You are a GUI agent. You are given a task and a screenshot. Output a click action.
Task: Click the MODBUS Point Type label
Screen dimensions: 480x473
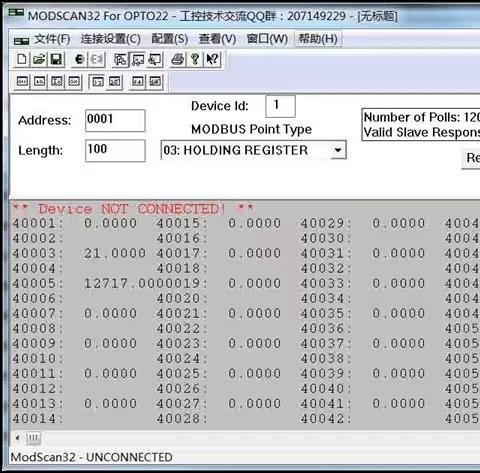(251, 129)
